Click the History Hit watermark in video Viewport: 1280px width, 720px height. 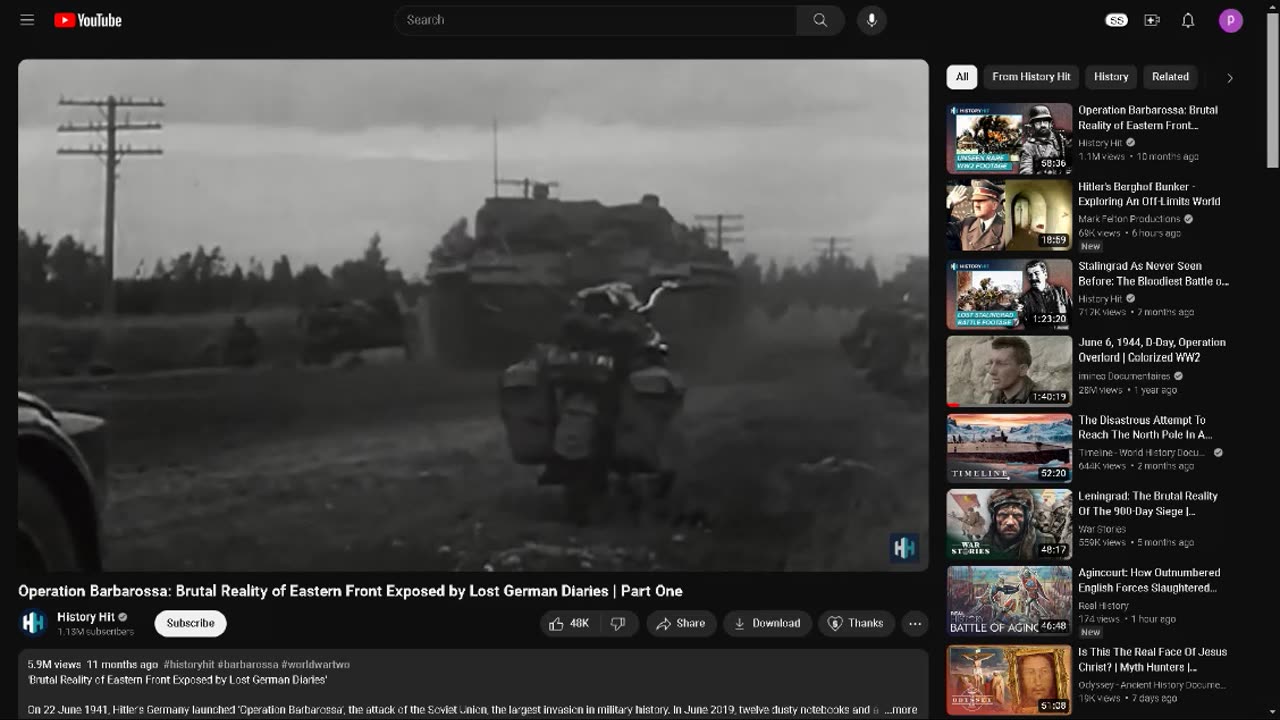tap(904, 547)
